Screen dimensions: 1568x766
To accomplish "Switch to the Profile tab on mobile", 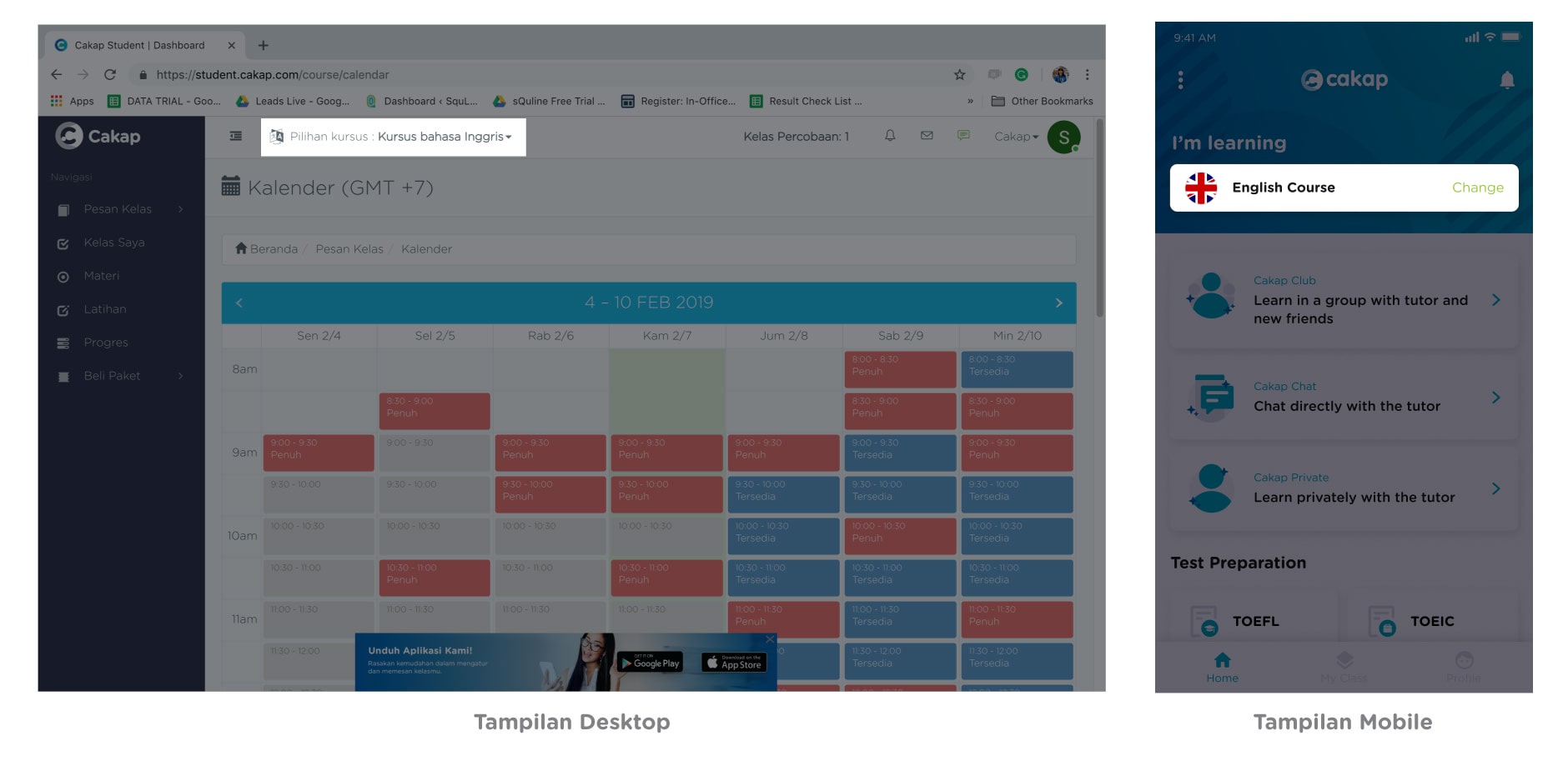I will (1464, 668).
